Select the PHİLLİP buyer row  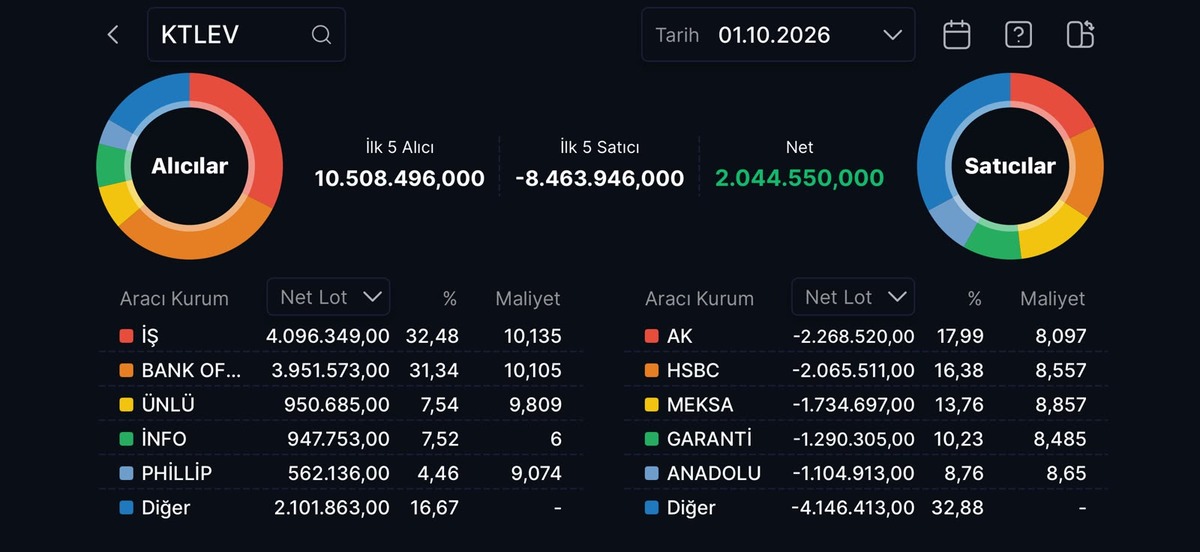(x=341, y=473)
